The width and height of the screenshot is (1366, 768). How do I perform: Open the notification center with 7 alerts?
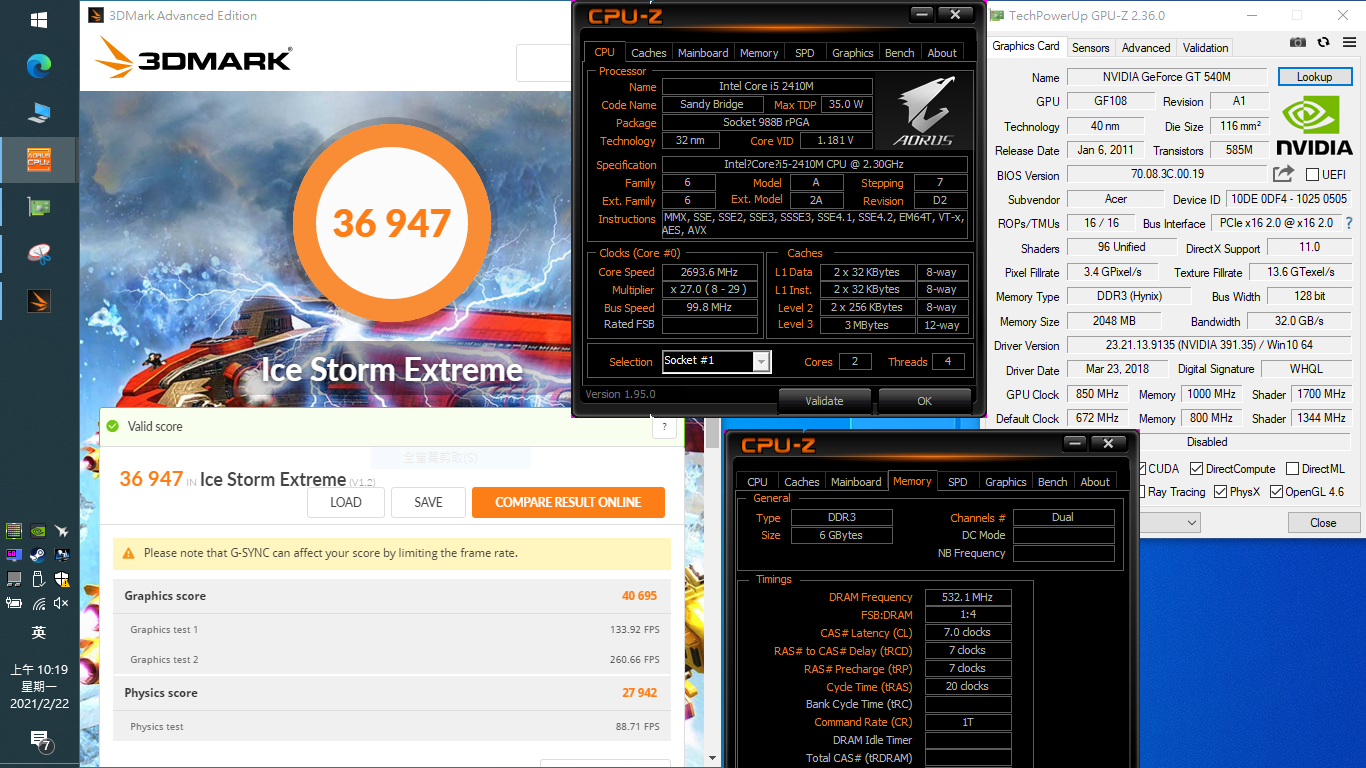(40, 740)
